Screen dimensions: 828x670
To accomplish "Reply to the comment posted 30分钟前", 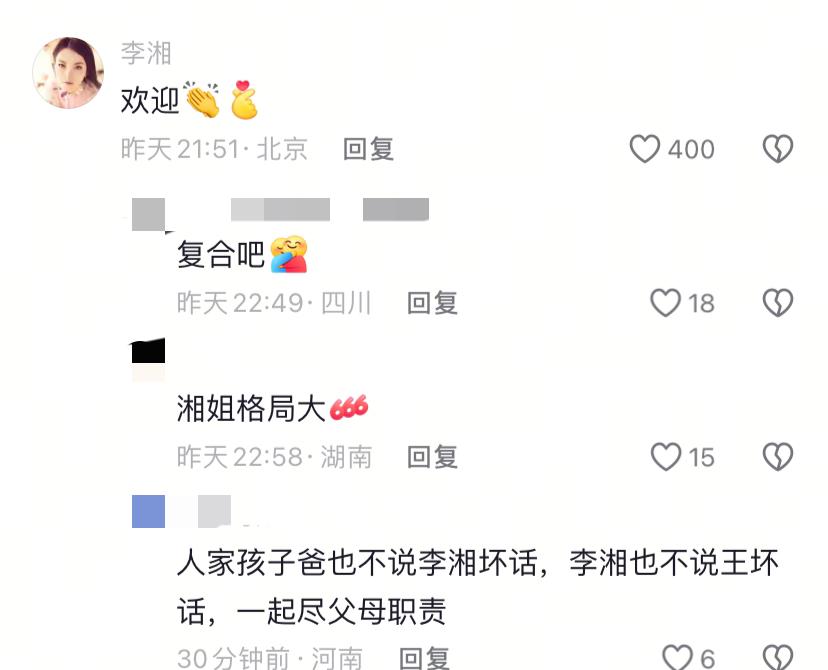I will point(424,658).
